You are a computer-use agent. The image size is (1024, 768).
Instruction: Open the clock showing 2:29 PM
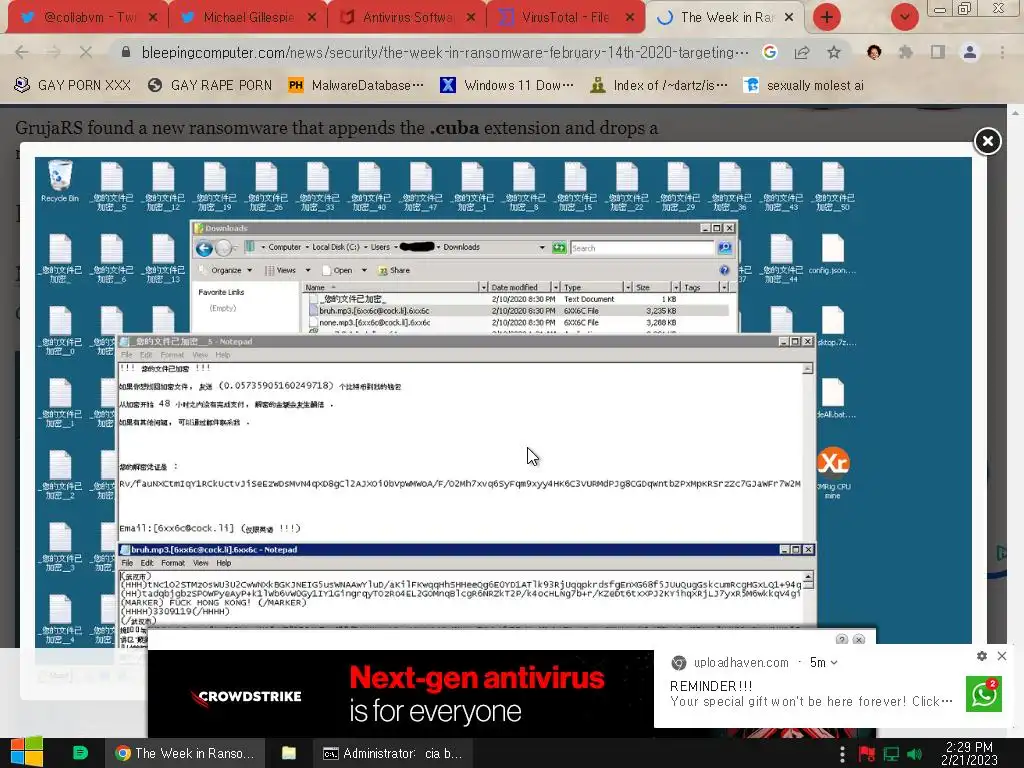tap(969, 753)
